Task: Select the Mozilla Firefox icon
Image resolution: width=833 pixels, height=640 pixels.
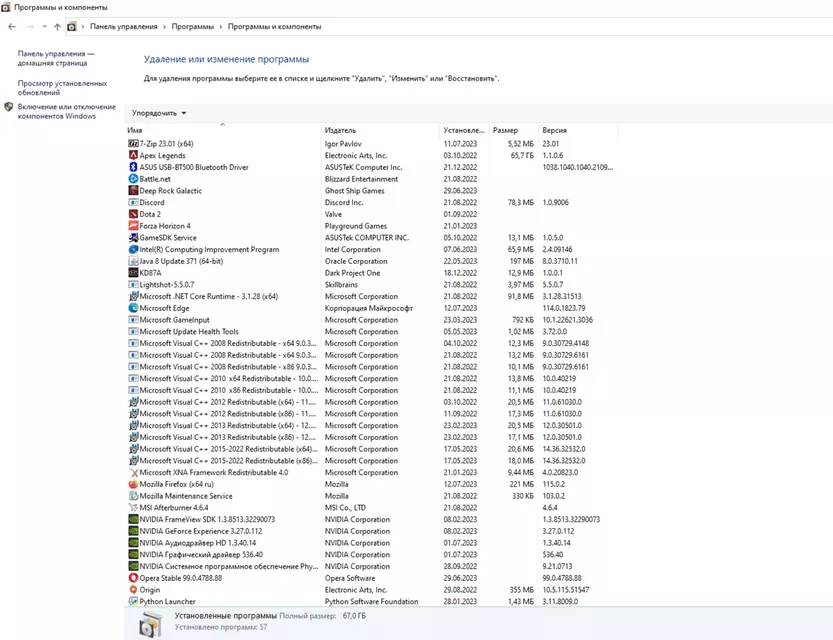Action: click(133, 484)
